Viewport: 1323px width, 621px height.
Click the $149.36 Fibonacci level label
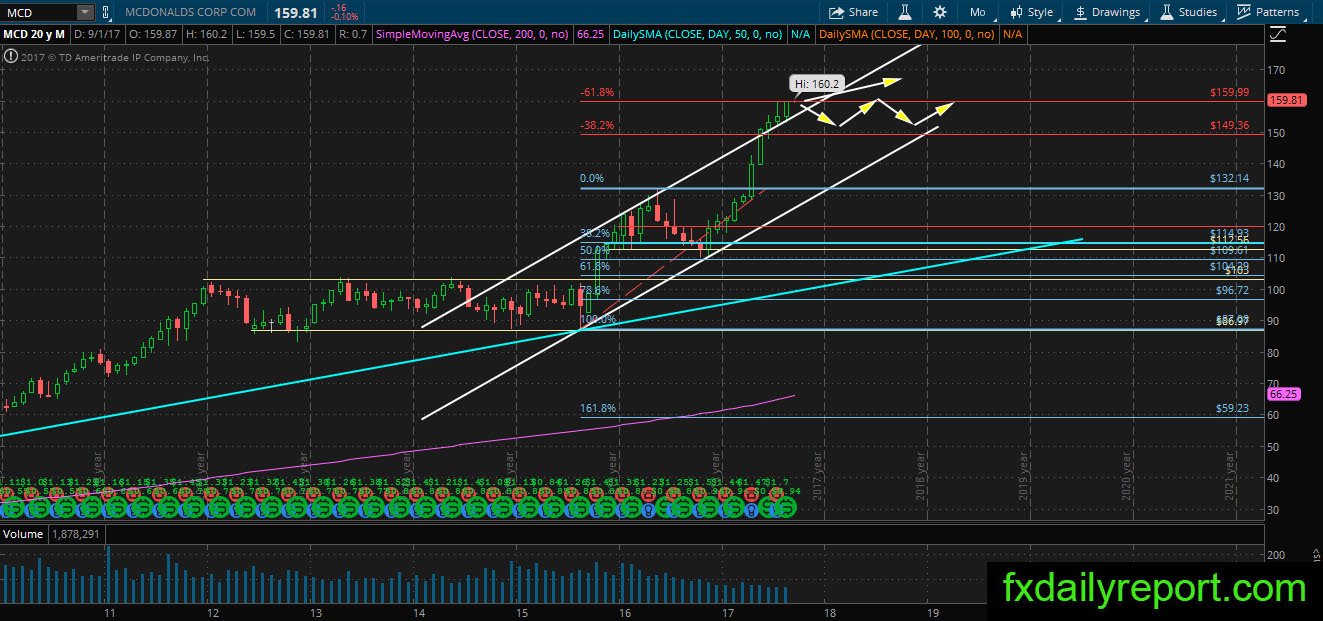pyautogui.click(x=1229, y=126)
